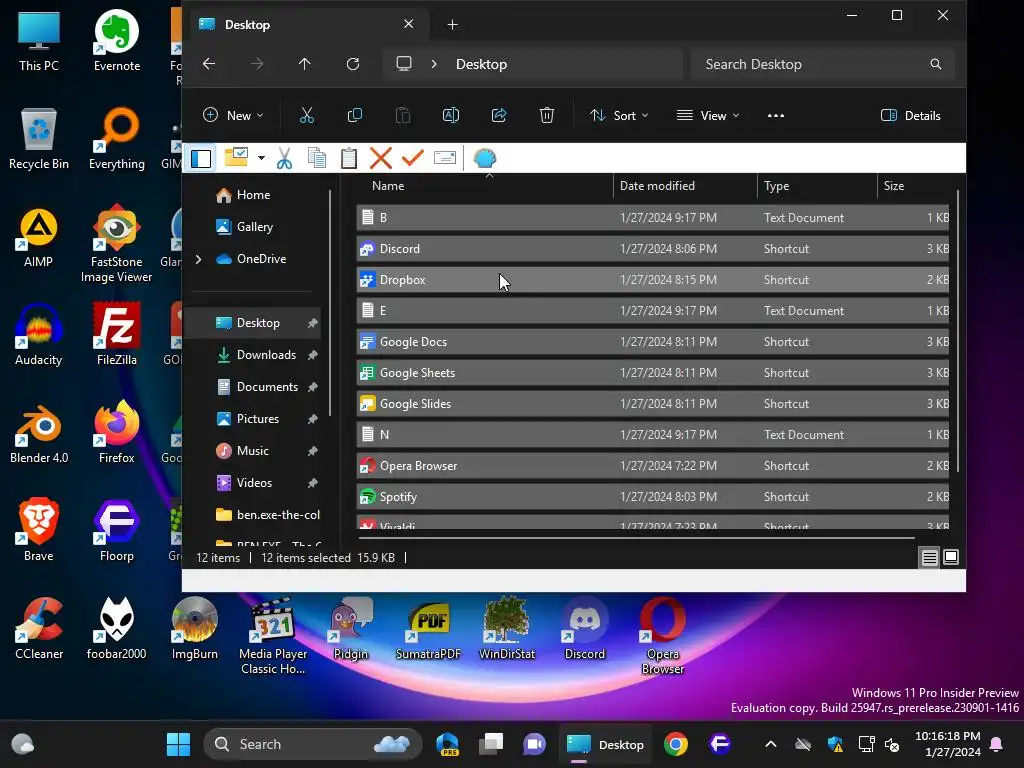Screen dimensions: 1024x768
Task: Close the Desktop tab
Action: (x=409, y=24)
